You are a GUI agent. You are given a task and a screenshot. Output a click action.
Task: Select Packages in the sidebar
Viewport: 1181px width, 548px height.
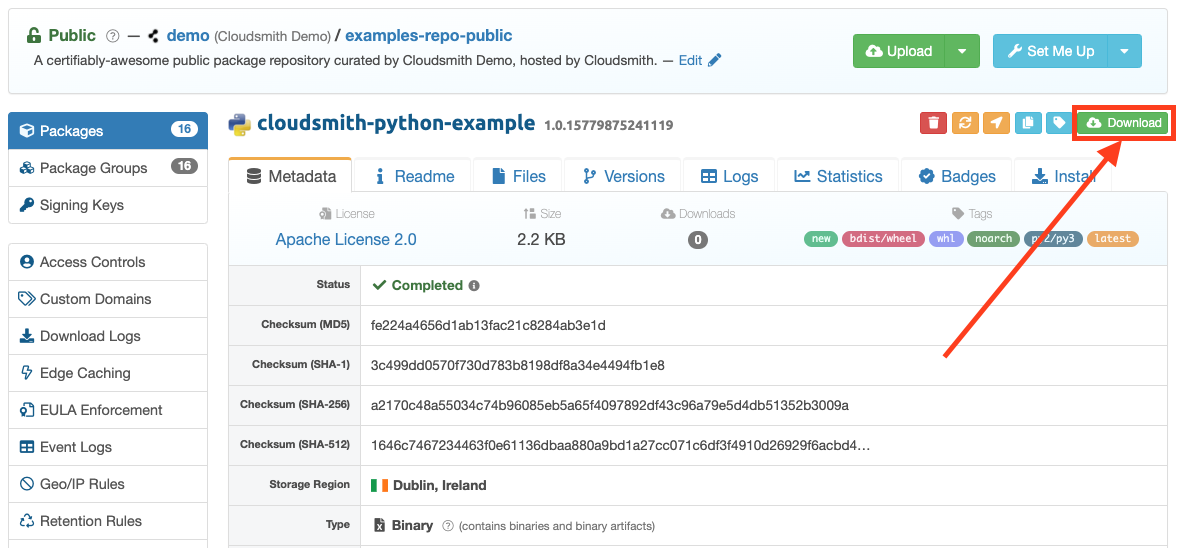click(108, 131)
